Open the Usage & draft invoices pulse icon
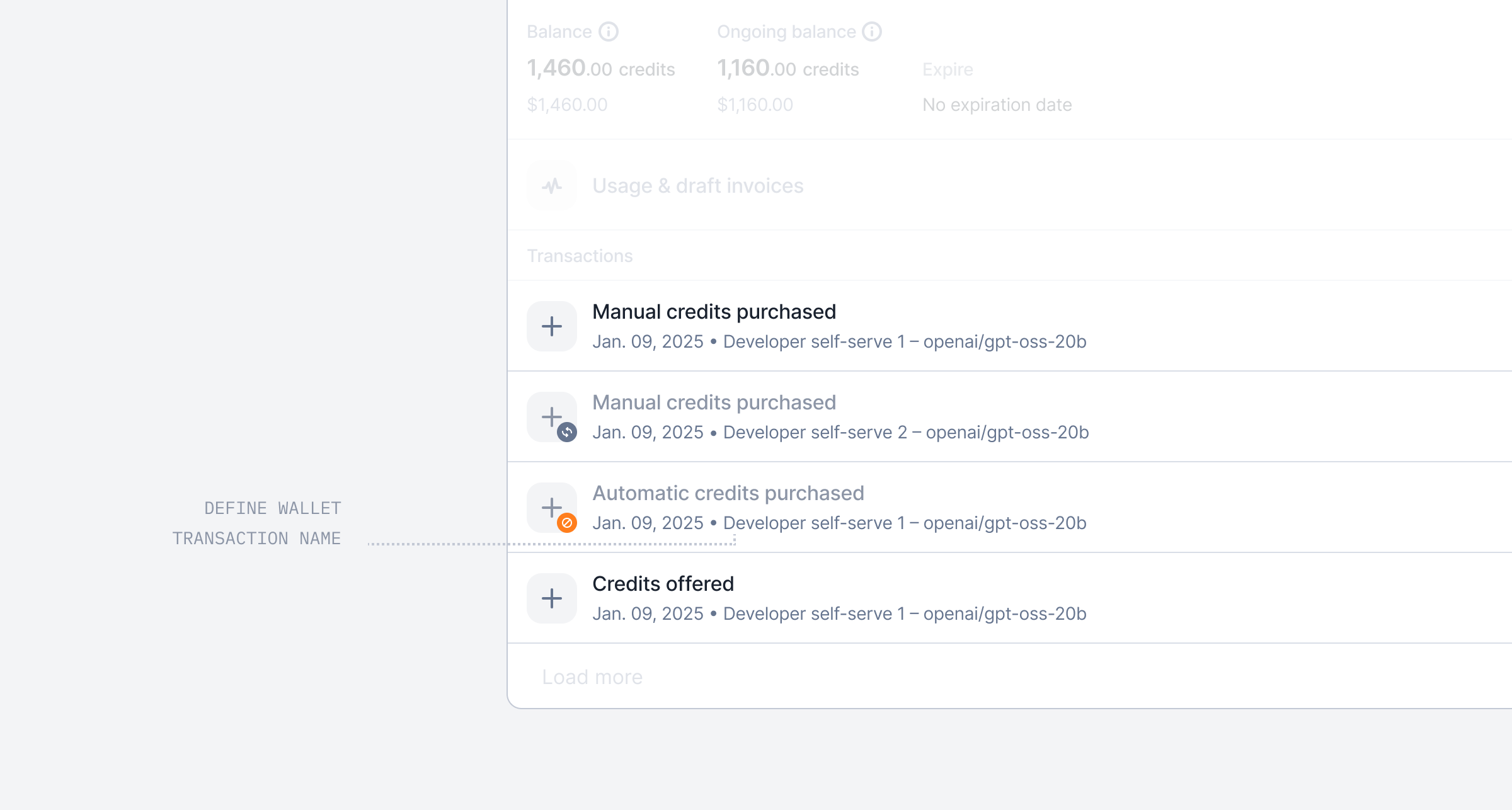This screenshot has width=1512, height=810. pyautogui.click(x=552, y=185)
